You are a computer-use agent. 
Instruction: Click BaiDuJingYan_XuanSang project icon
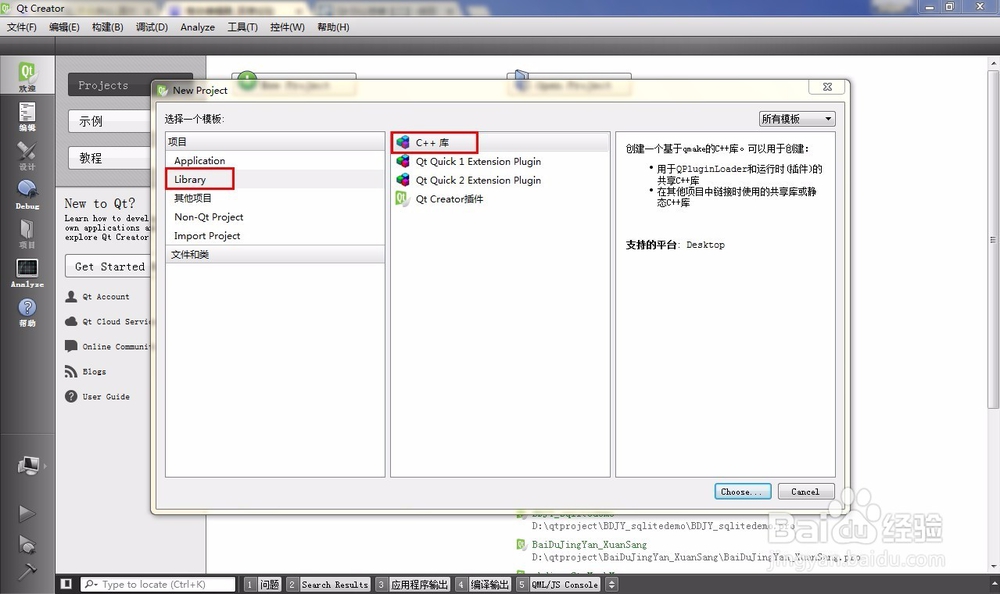pos(522,544)
